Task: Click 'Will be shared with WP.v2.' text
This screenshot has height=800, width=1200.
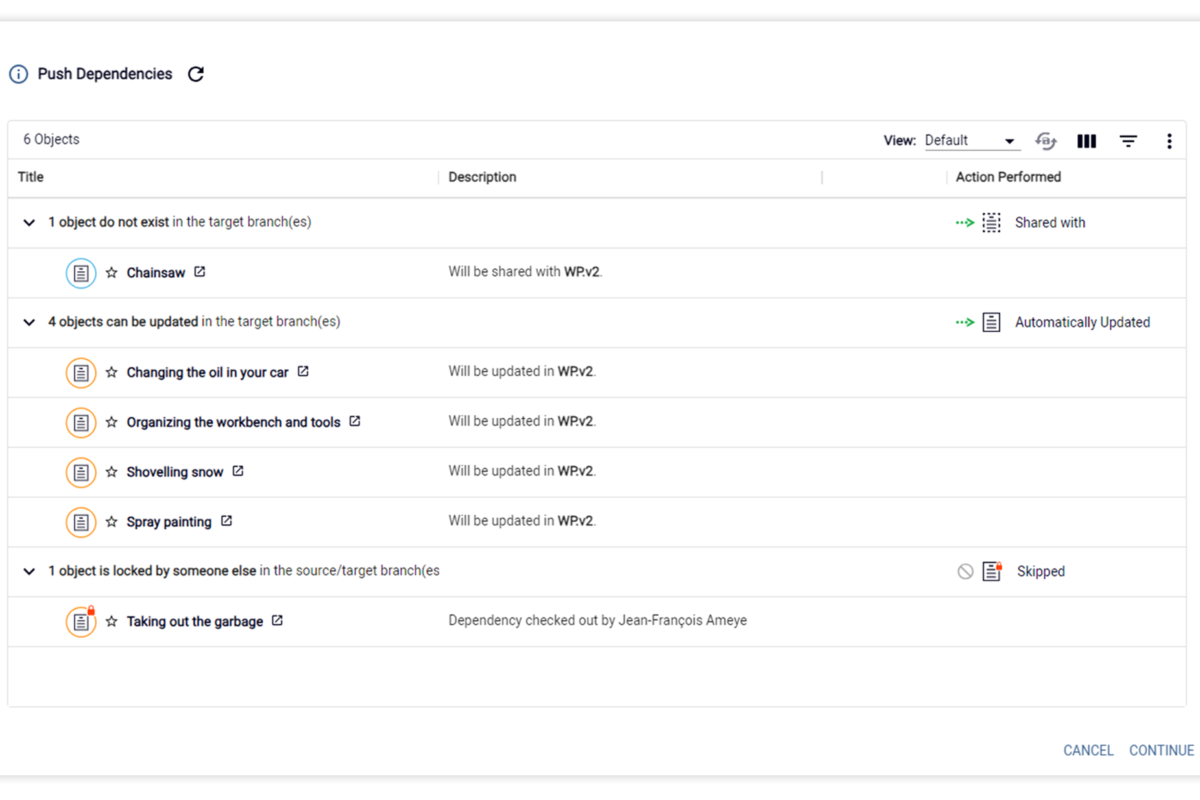Action: pyautogui.click(x=525, y=272)
